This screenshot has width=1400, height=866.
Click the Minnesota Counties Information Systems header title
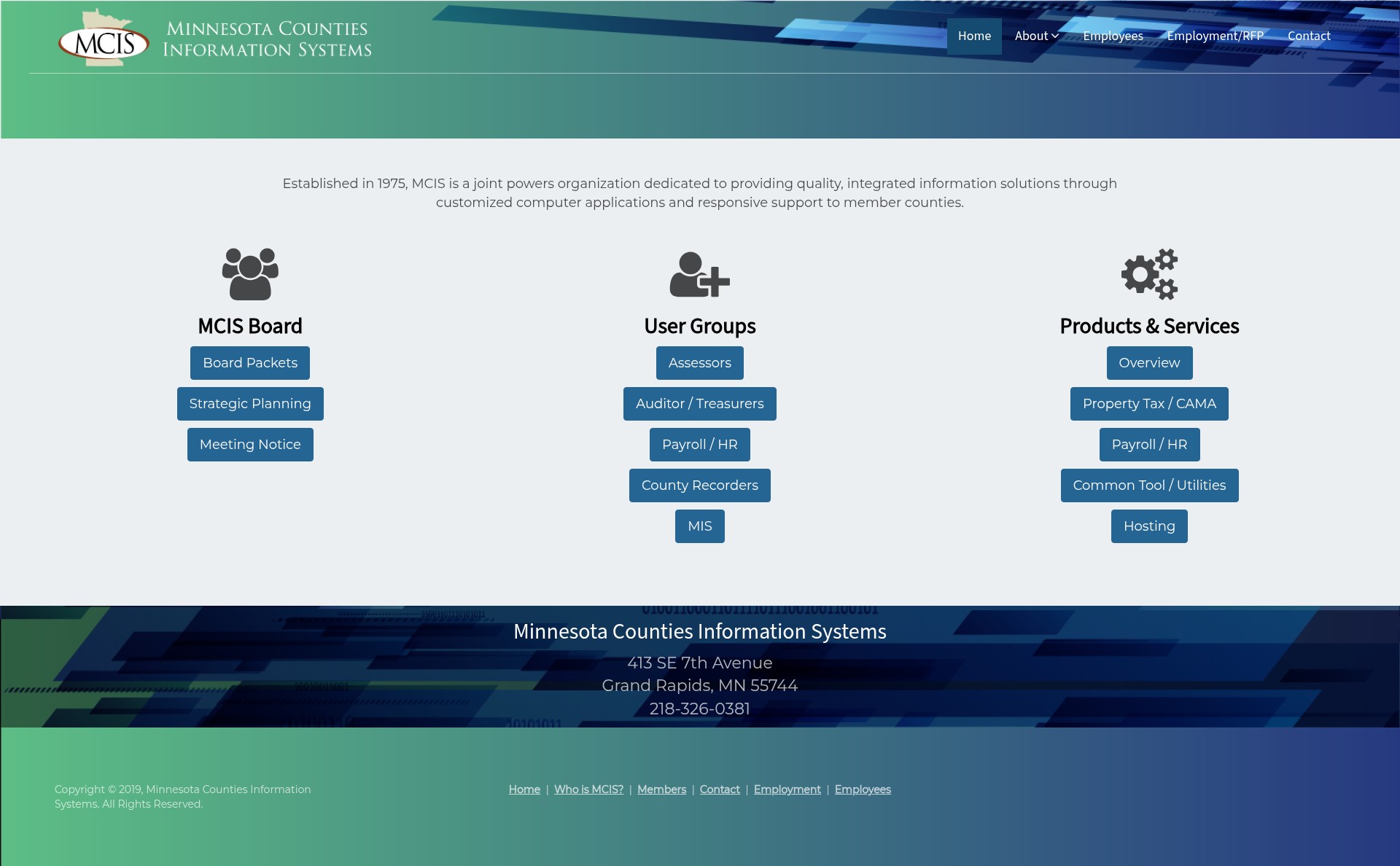pos(267,39)
